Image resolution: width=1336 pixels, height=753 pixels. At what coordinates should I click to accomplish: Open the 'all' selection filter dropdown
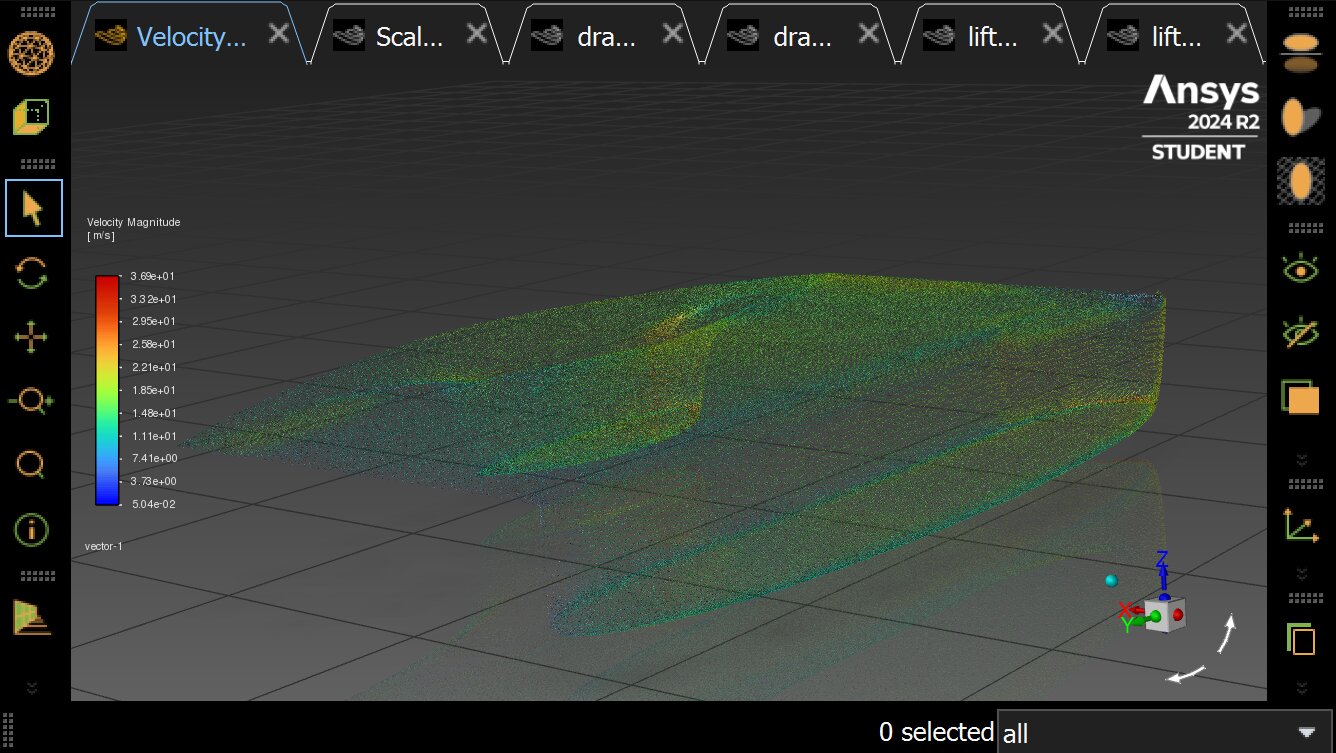tap(1164, 732)
